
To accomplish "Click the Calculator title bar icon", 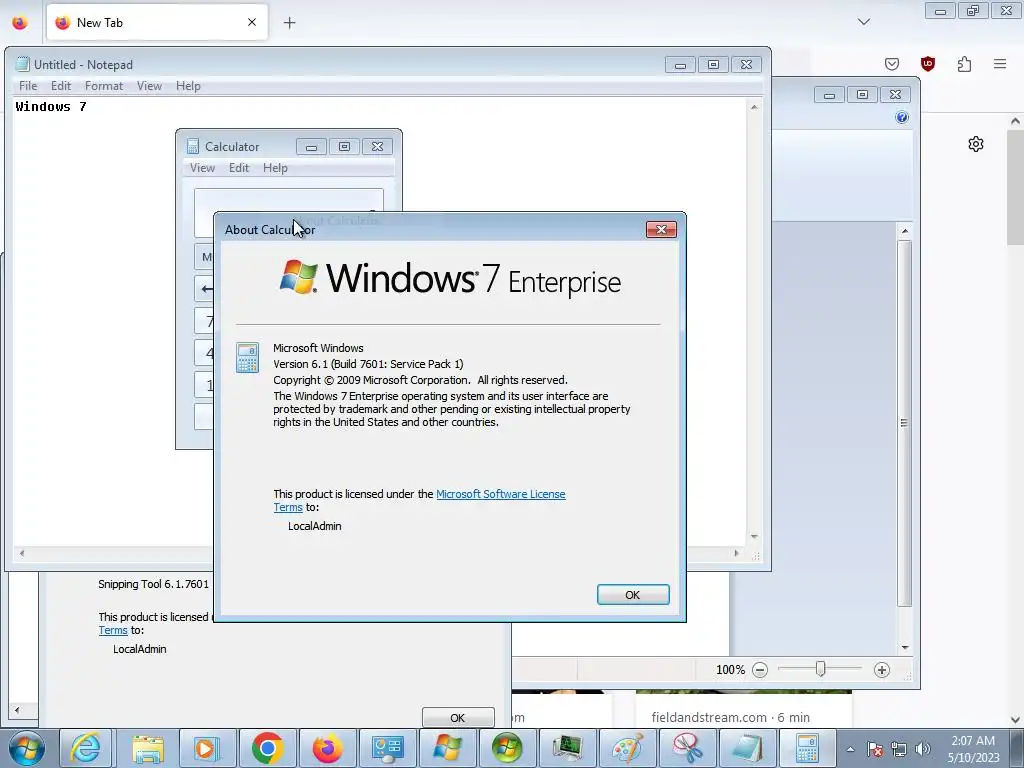I will 193,146.
